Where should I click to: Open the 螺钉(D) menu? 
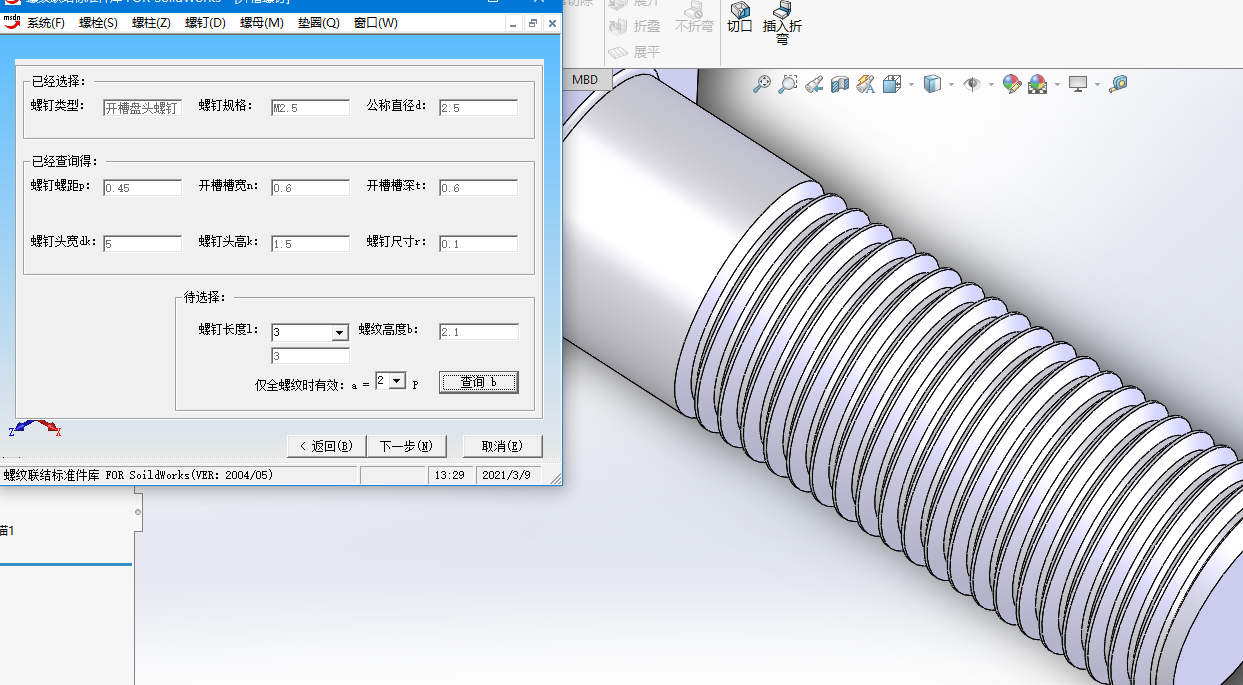pos(205,23)
